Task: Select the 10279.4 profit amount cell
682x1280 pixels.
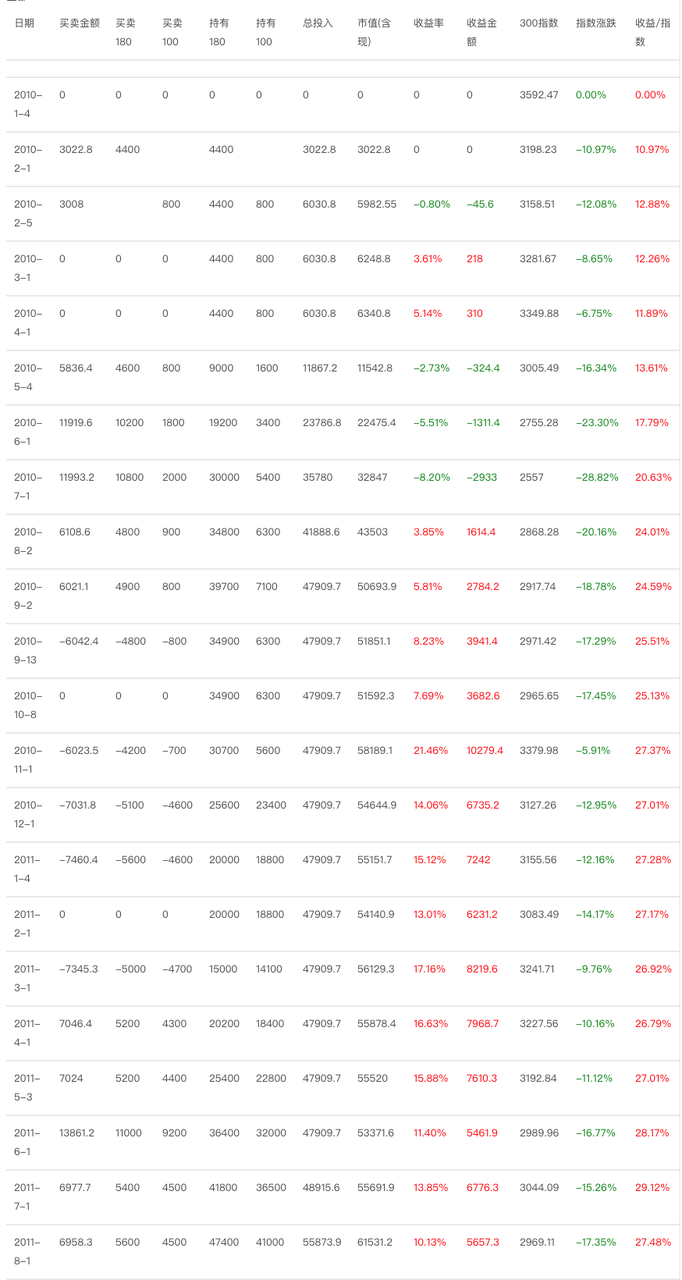Action: point(485,750)
